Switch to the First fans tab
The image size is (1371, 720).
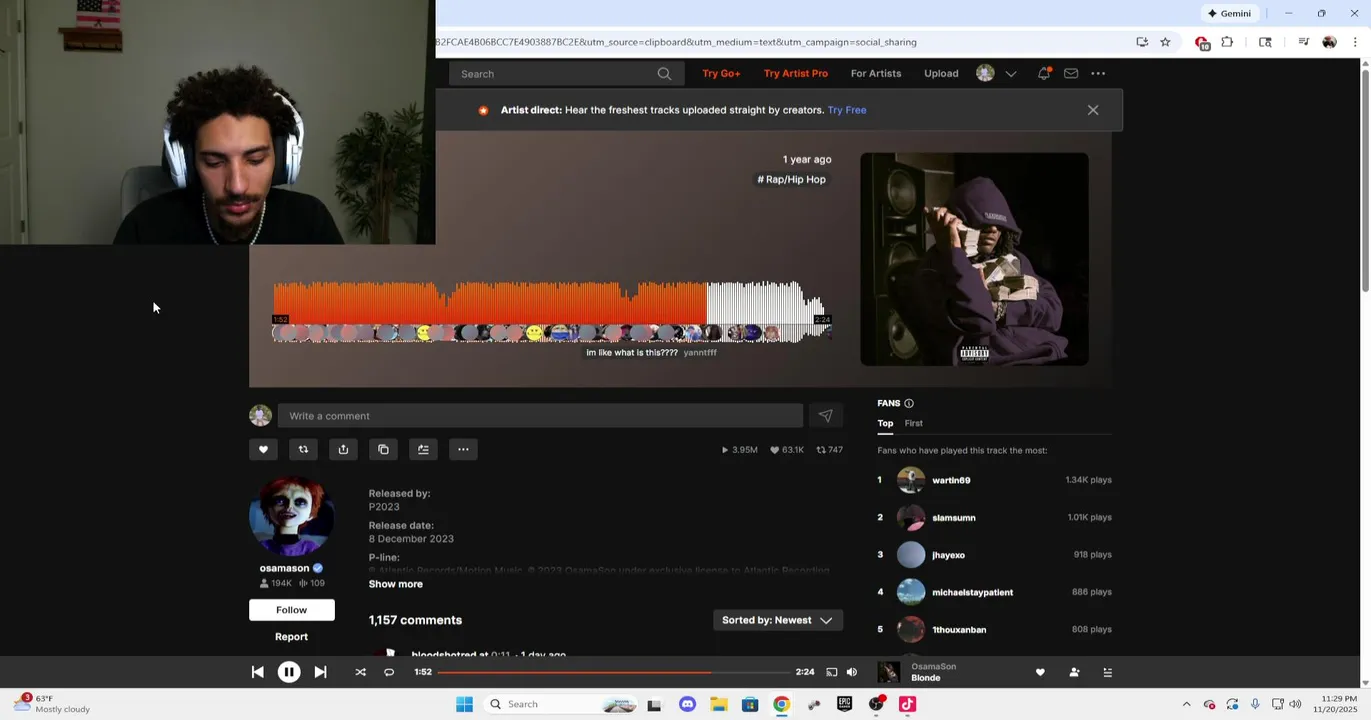pos(914,423)
